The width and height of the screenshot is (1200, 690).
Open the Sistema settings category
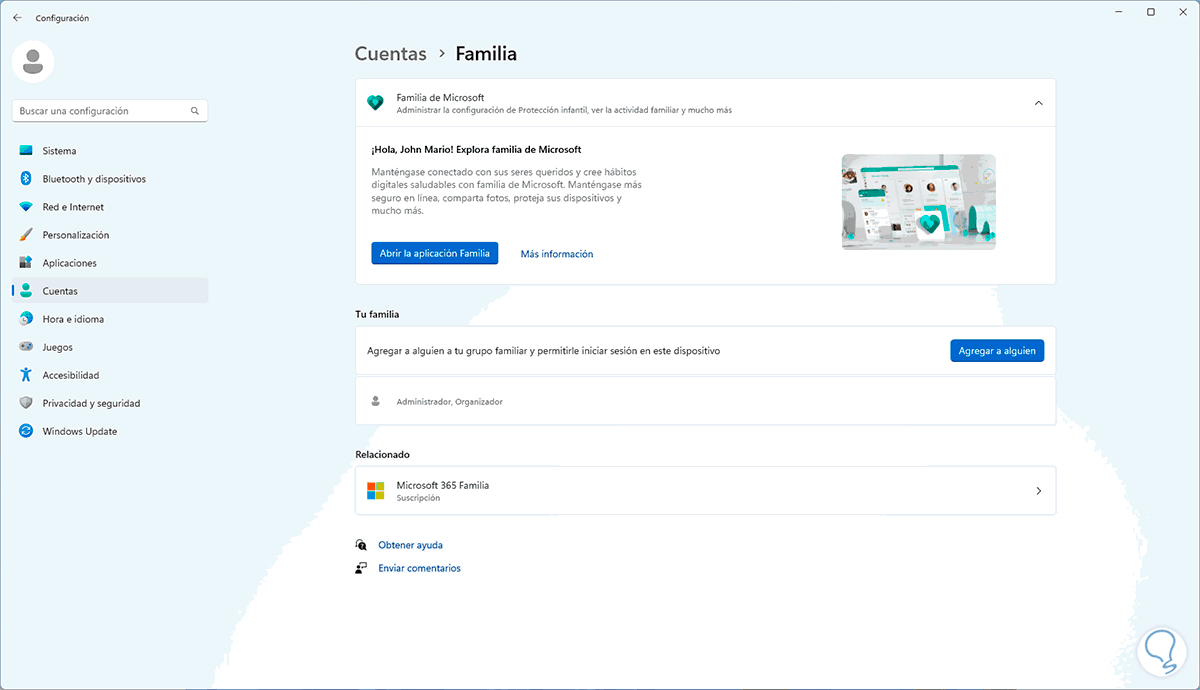pos(110,151)
